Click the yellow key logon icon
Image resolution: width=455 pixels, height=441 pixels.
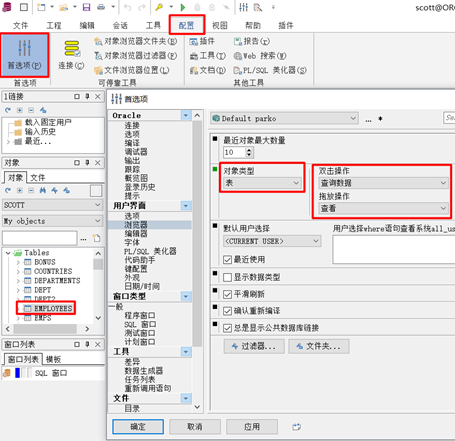point(159,7)
